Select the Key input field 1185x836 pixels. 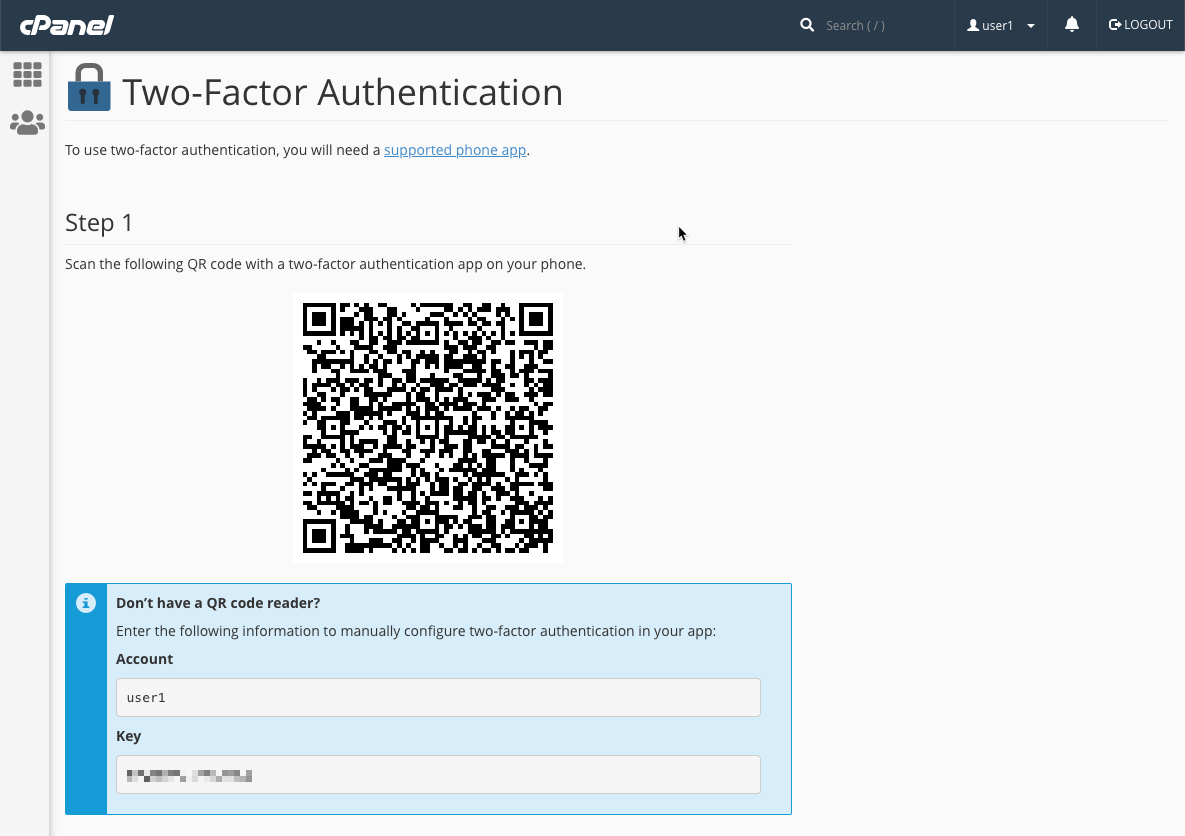(438, 774)
